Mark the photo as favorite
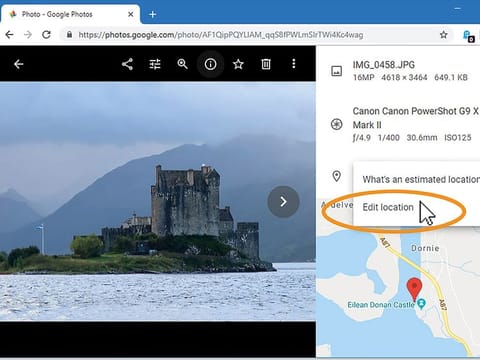The height and width of the screenshot is (360, 480). pos(238,64)
